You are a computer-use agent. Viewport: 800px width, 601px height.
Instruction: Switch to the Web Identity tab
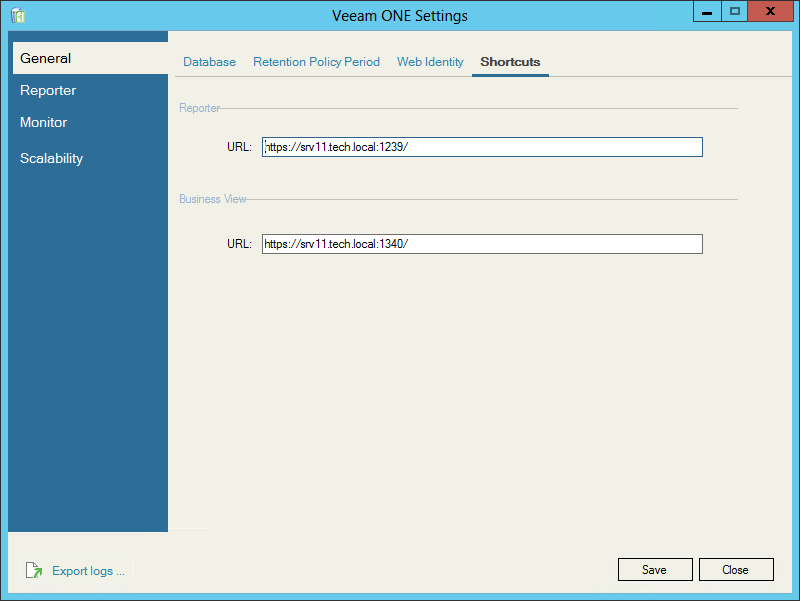point(430,62)
